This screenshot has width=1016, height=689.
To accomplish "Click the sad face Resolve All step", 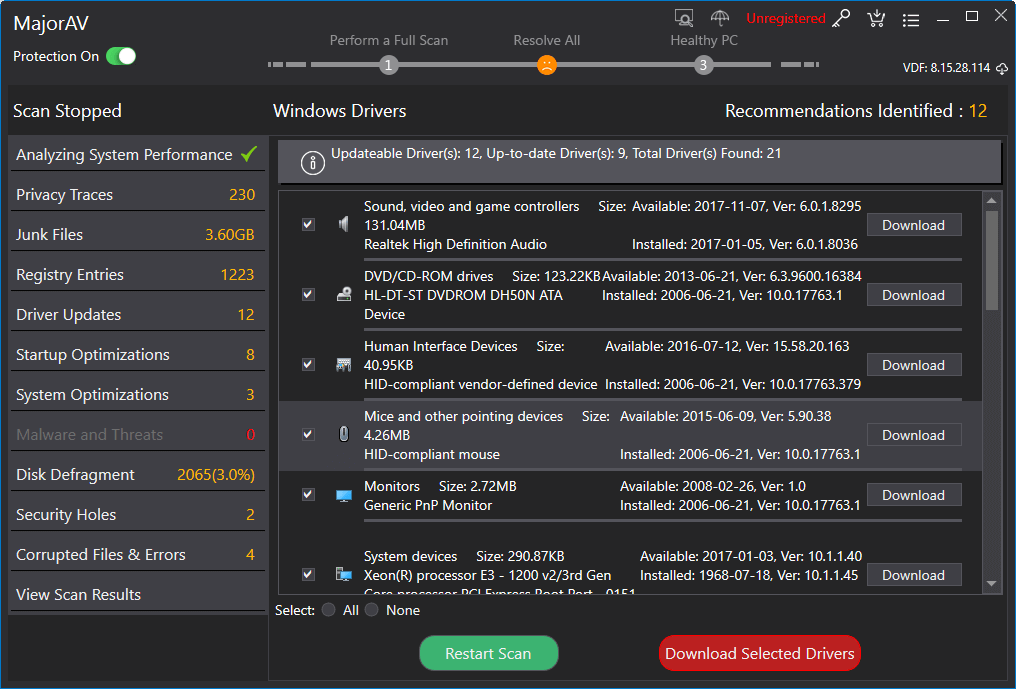I will tap(547, 65).
